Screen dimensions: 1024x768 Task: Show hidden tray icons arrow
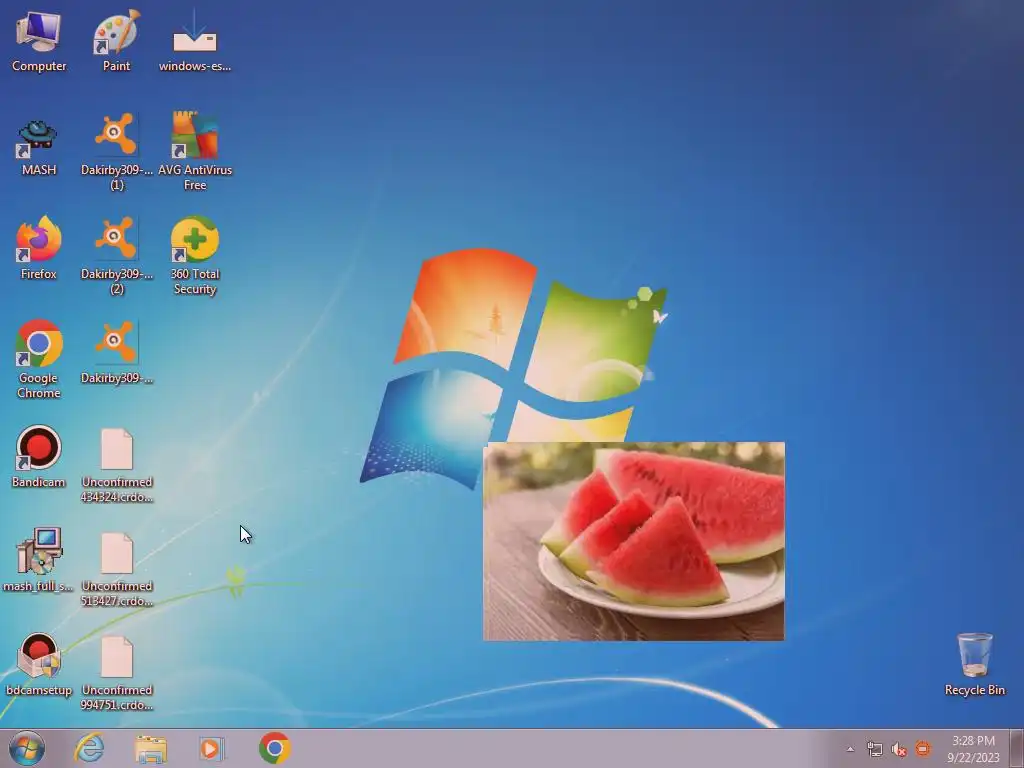(x=850, y=749)
